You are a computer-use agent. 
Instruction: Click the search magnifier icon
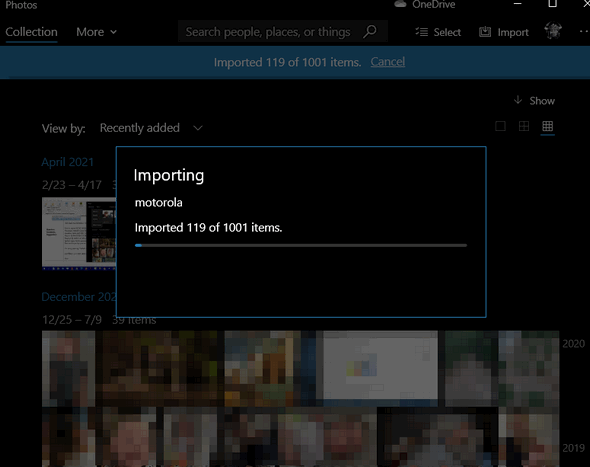[x=370, y=32]
